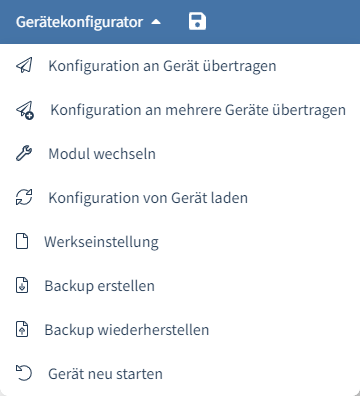Collapse the Gerätekonfigurator dropdown arrow
The image size is (360, 396).
pyautogui.click(x=156, y=22)
